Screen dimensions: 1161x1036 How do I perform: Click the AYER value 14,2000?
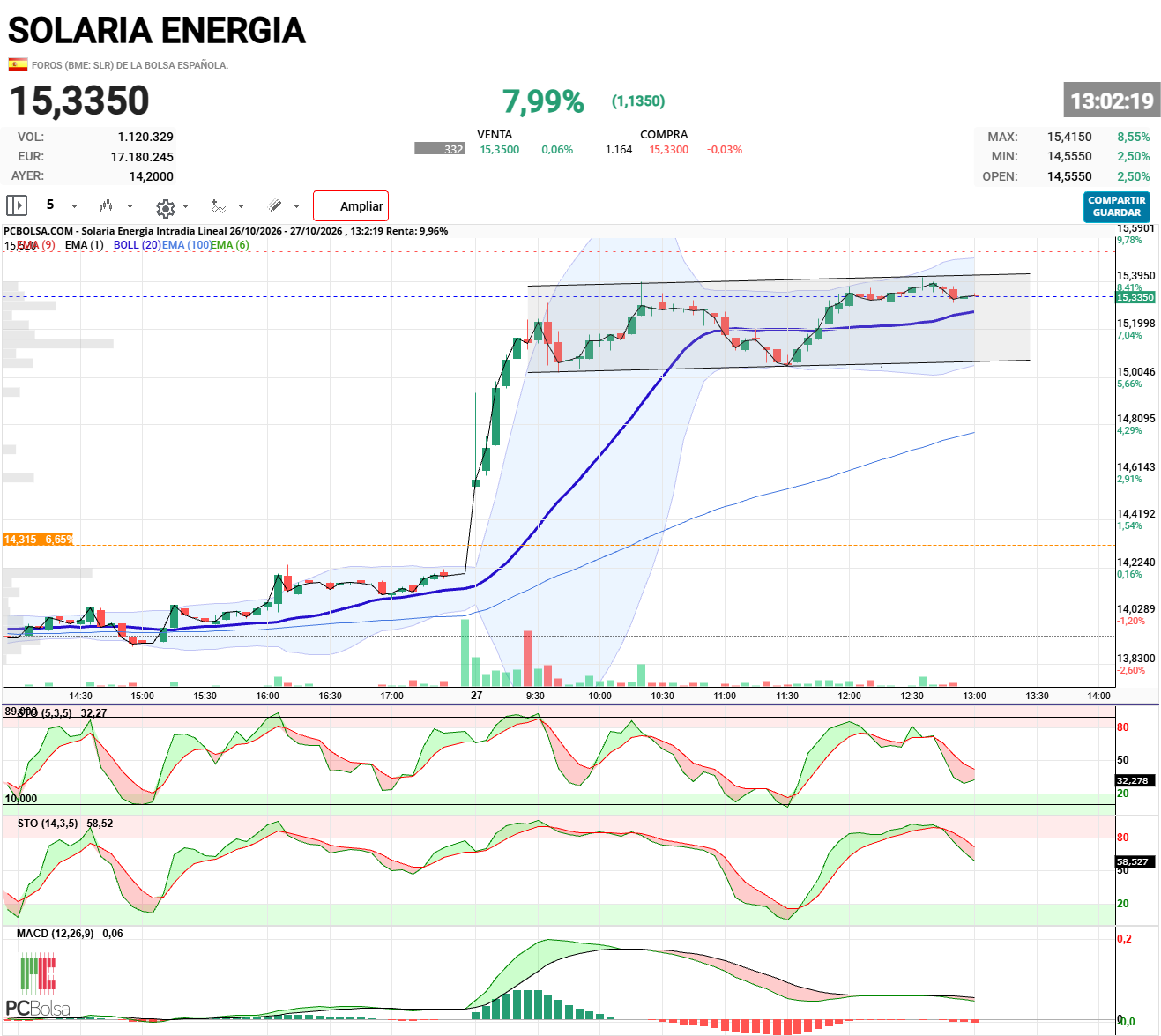(152, 176)
